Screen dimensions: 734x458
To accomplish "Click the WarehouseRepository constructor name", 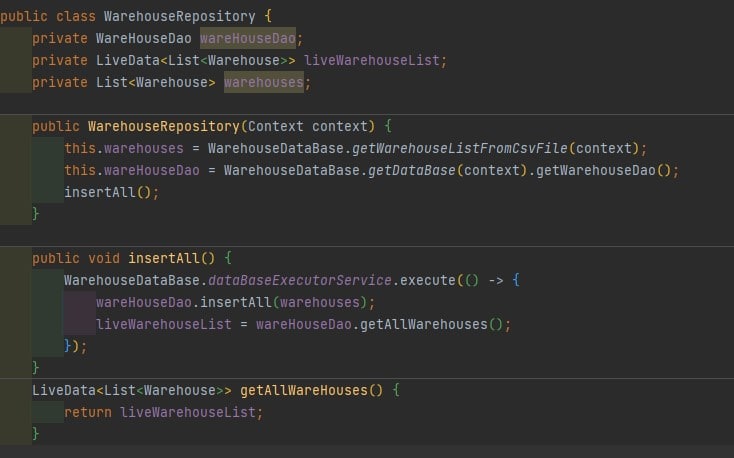I will [x=164, y=126].
